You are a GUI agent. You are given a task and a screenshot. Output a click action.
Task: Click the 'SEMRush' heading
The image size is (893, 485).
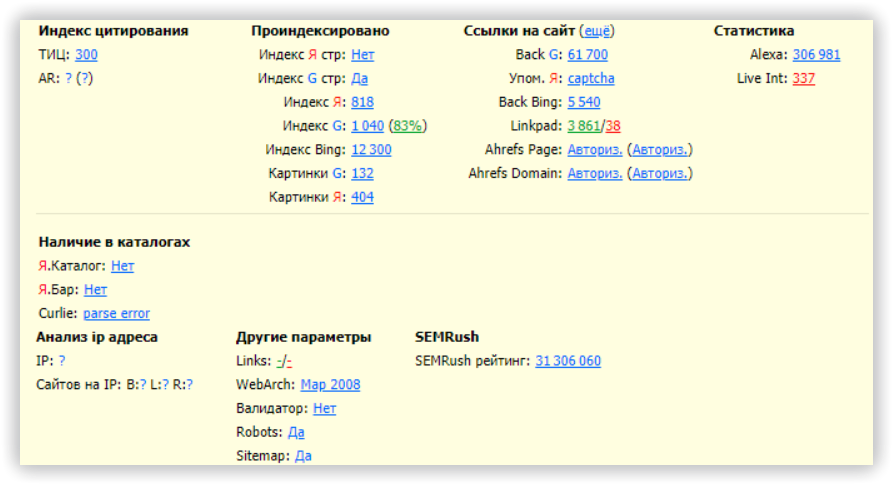(x=447, y=338)
